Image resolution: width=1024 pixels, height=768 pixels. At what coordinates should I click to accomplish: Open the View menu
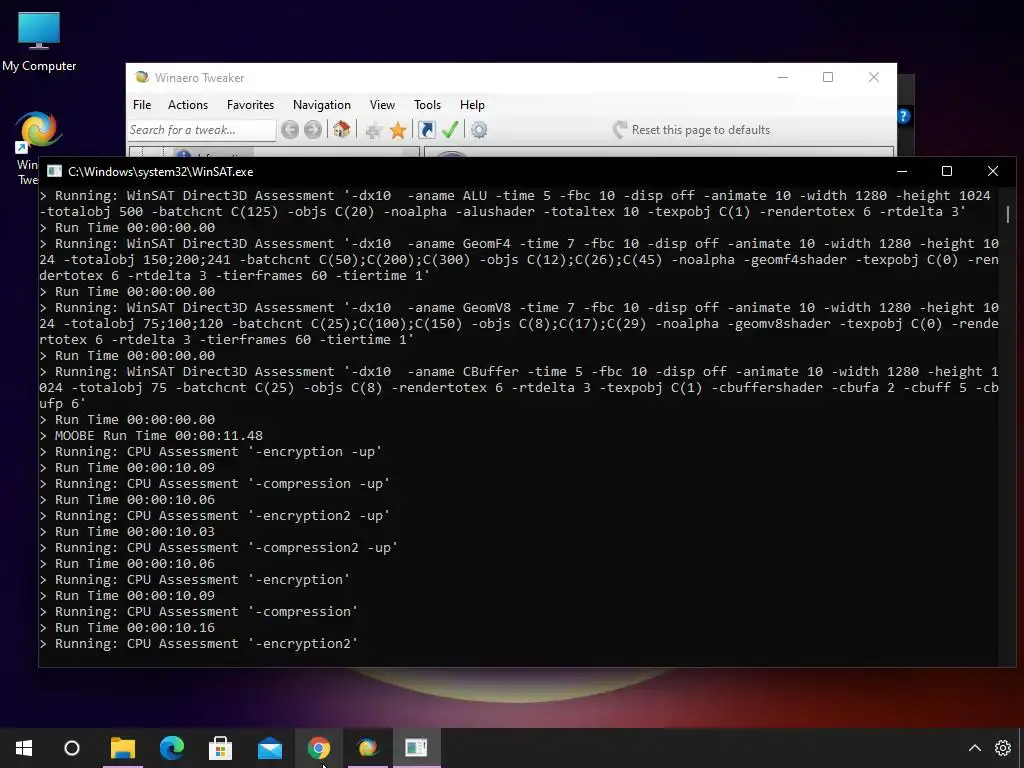[x=382, y=104]
